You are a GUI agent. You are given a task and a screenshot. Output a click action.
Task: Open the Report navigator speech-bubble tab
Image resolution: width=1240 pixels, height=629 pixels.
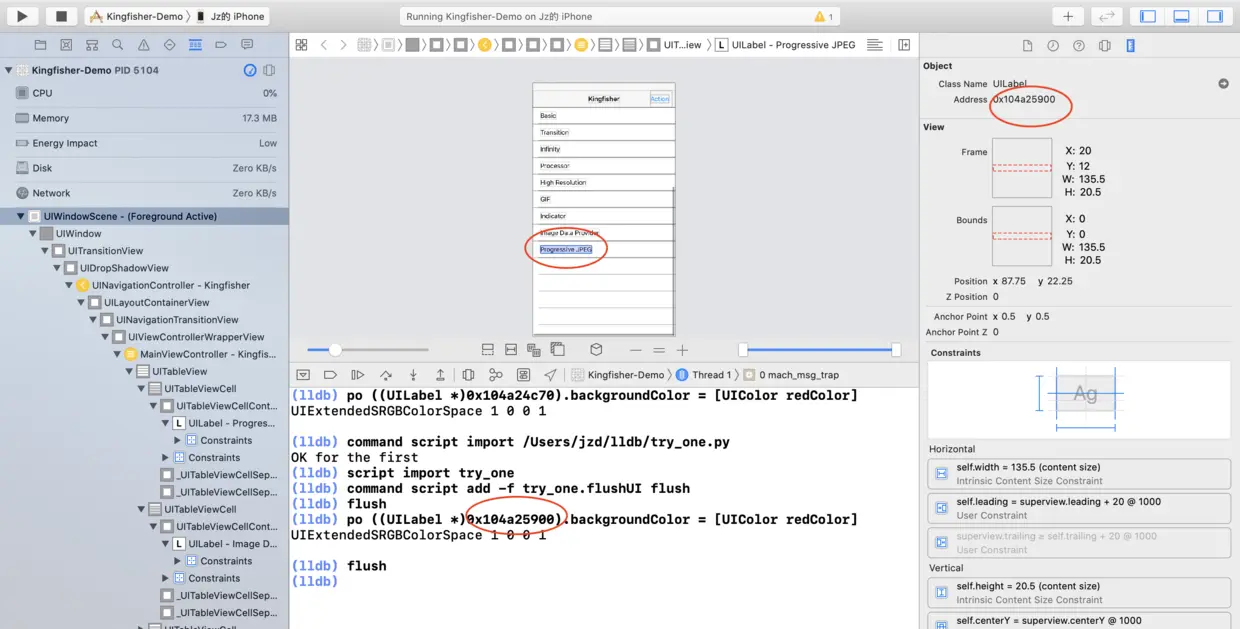tap(247, 45)
